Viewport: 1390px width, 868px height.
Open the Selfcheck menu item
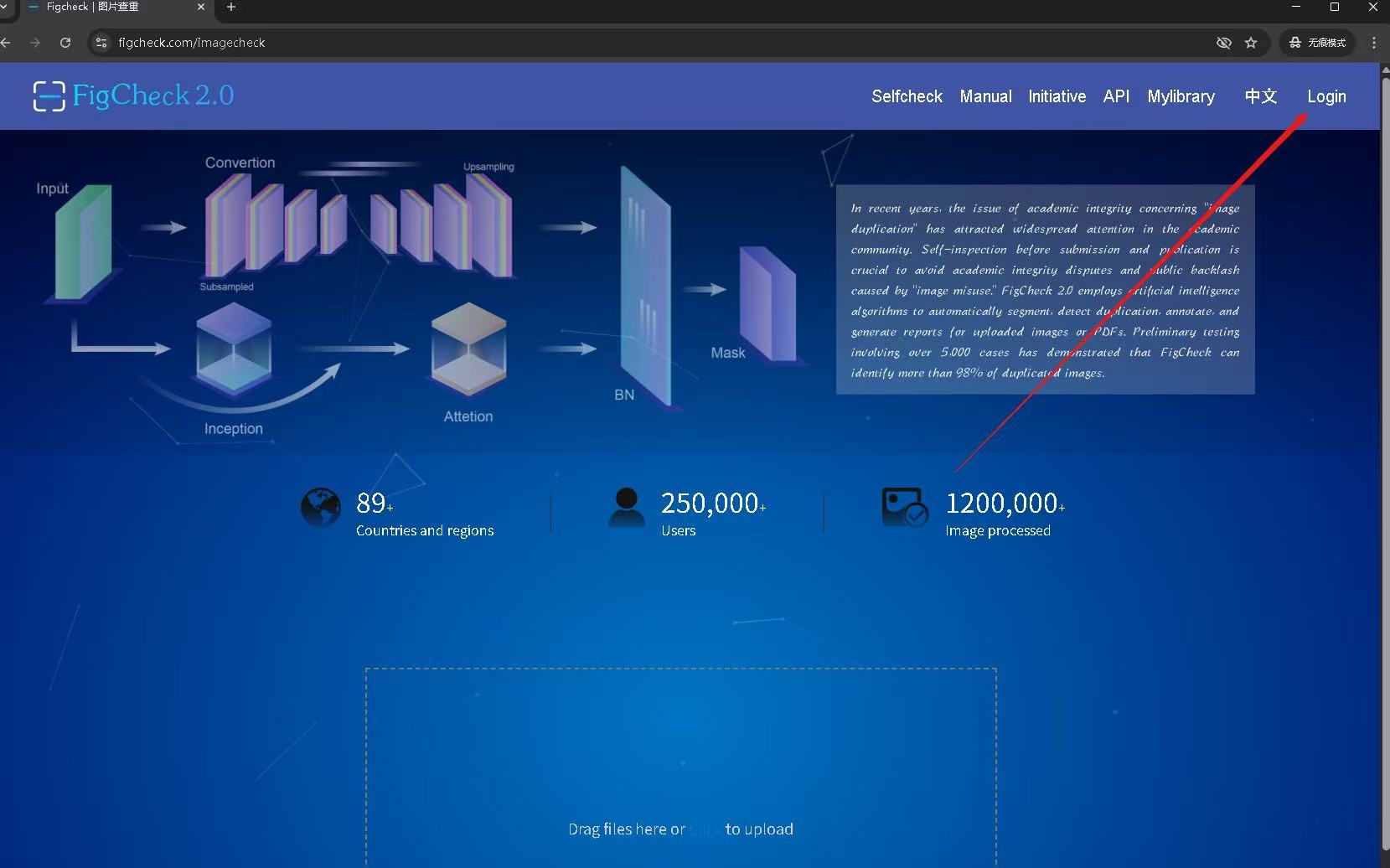[x=907, y=96]
